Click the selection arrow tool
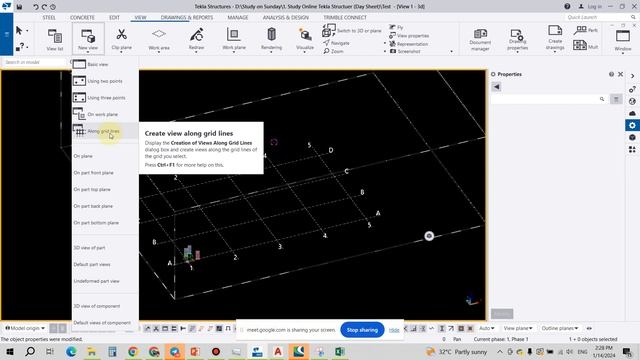The image size is (640, 360). click(x=19, y=31)
